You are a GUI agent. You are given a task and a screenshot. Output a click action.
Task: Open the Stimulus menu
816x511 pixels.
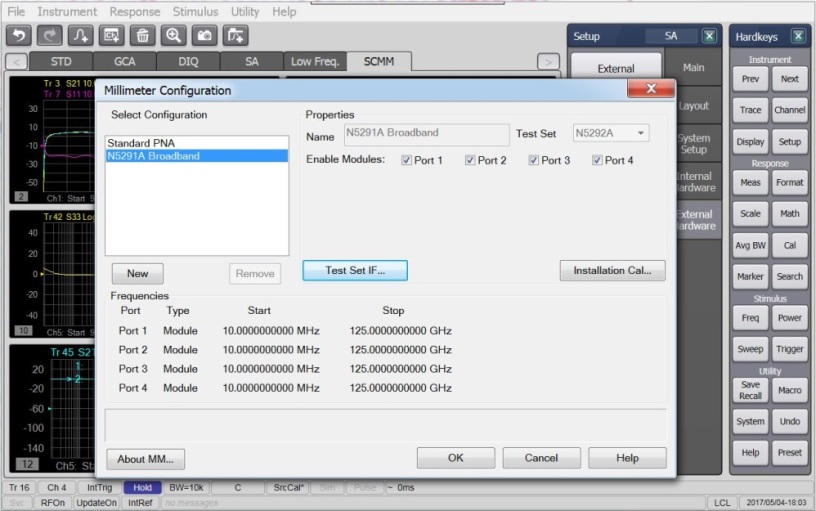pos(196,11)
